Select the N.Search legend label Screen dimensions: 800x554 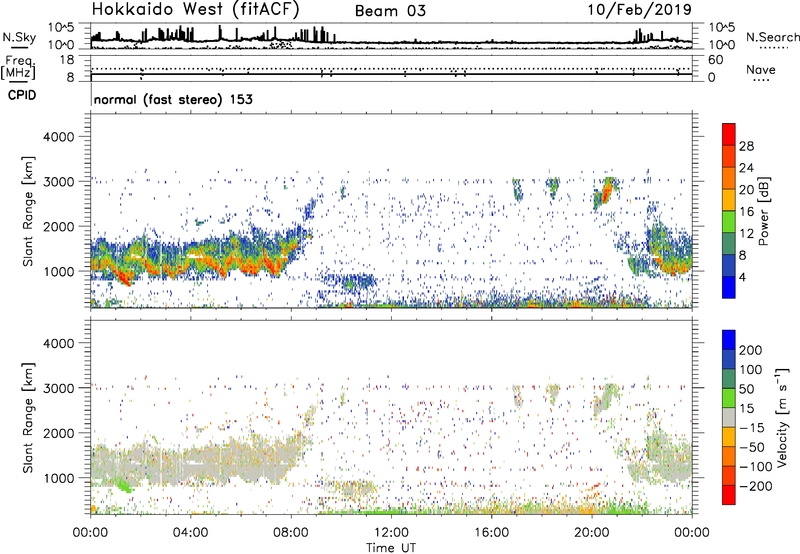[772, 37]
